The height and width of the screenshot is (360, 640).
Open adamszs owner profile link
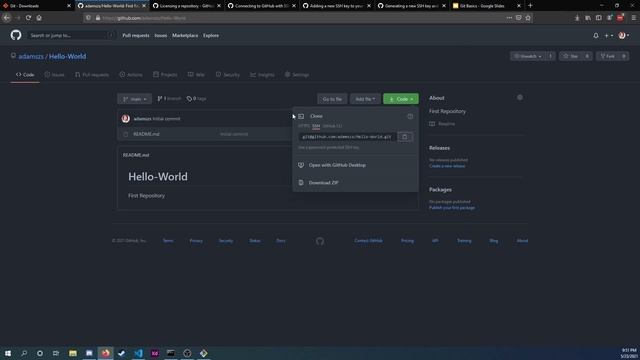(x=31, y=56)
